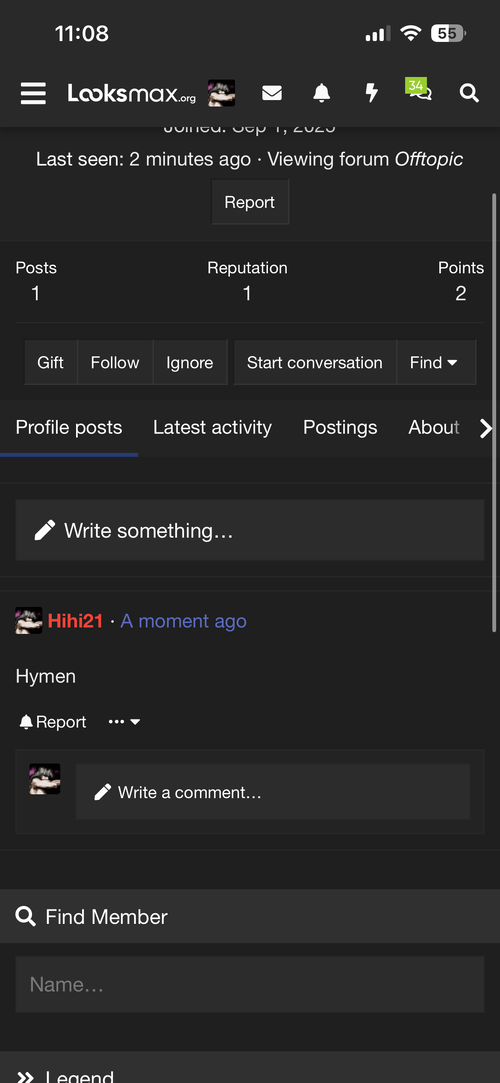
Task: Go to Looksmax.org home logo
Action: (x=131, y=93)
